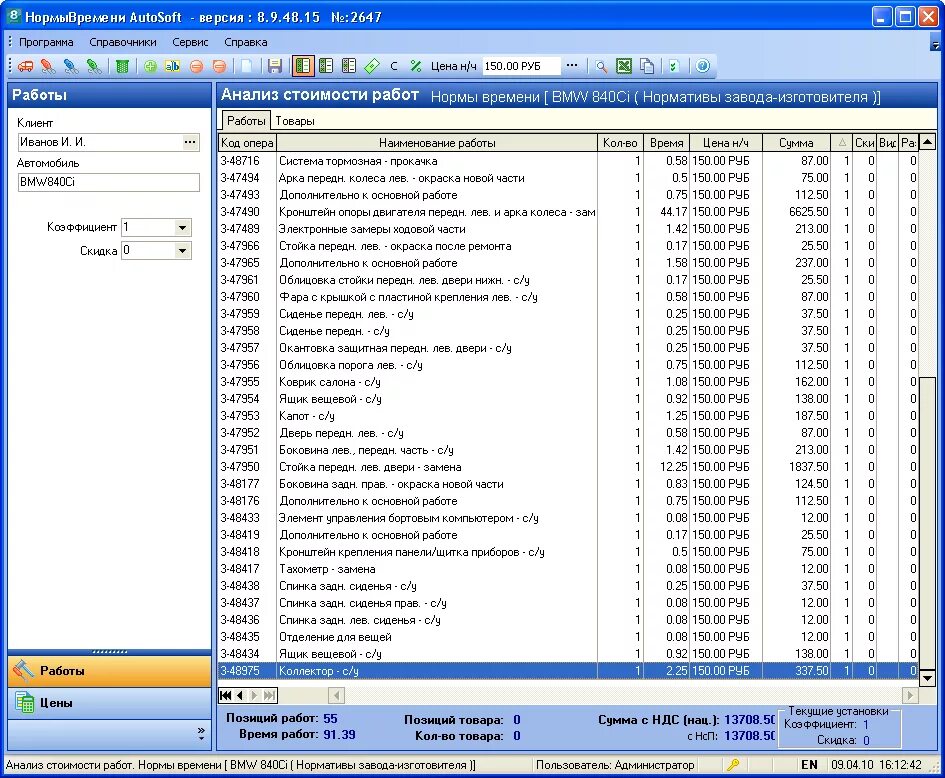Screen dimensions: 945x778
Task: Click the green checklist document icon
Action: click(x=674, y=66)
